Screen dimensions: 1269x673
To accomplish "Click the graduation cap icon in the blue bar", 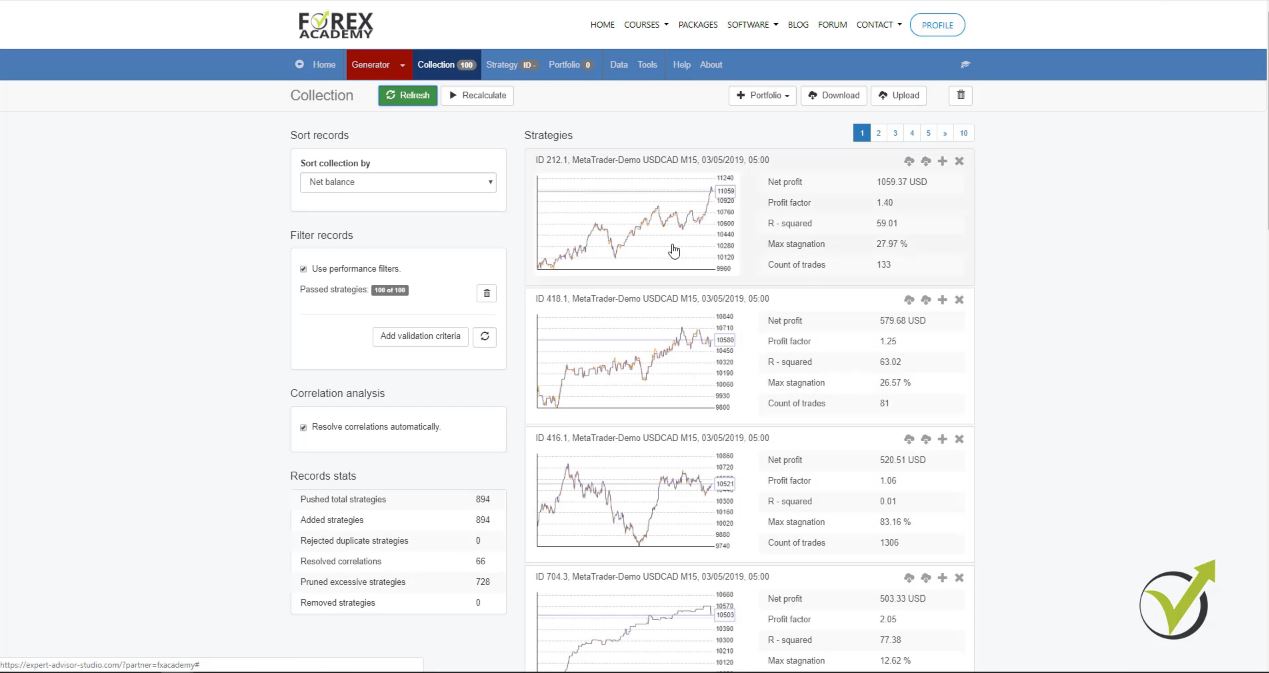I will click(x=965, y=65).
